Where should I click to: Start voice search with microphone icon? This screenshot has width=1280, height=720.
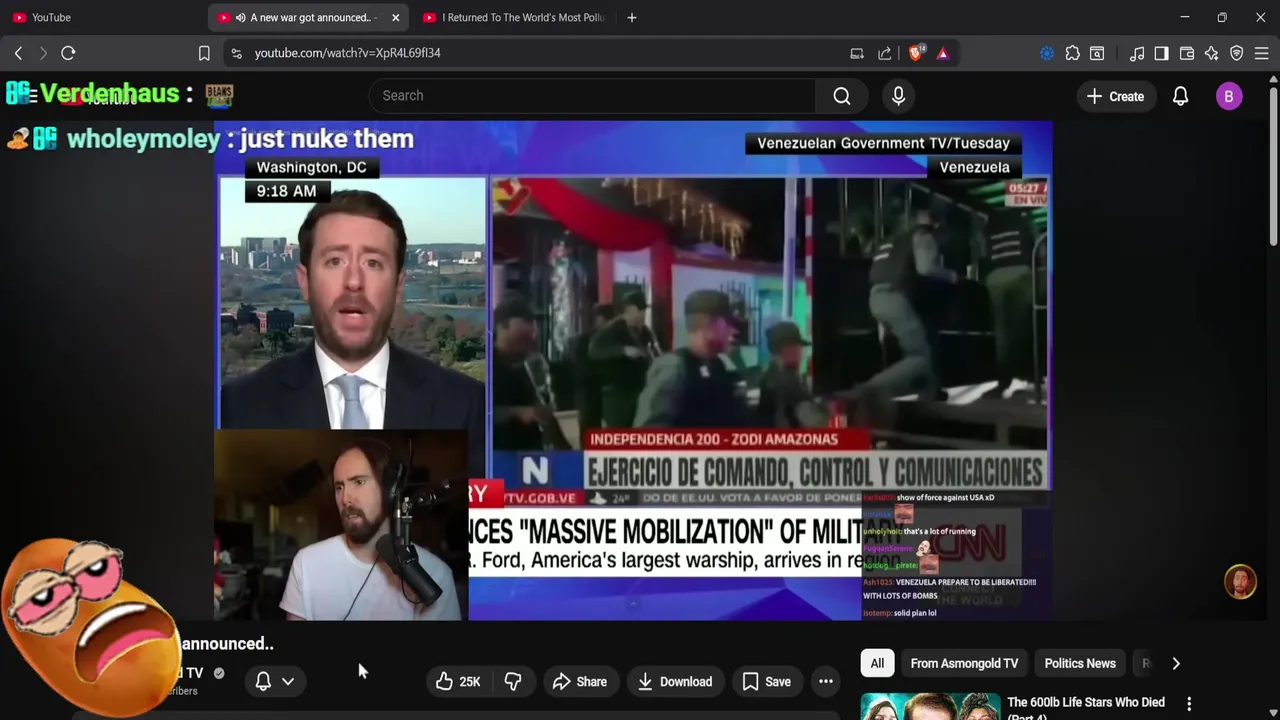click(x=898, y=96)
